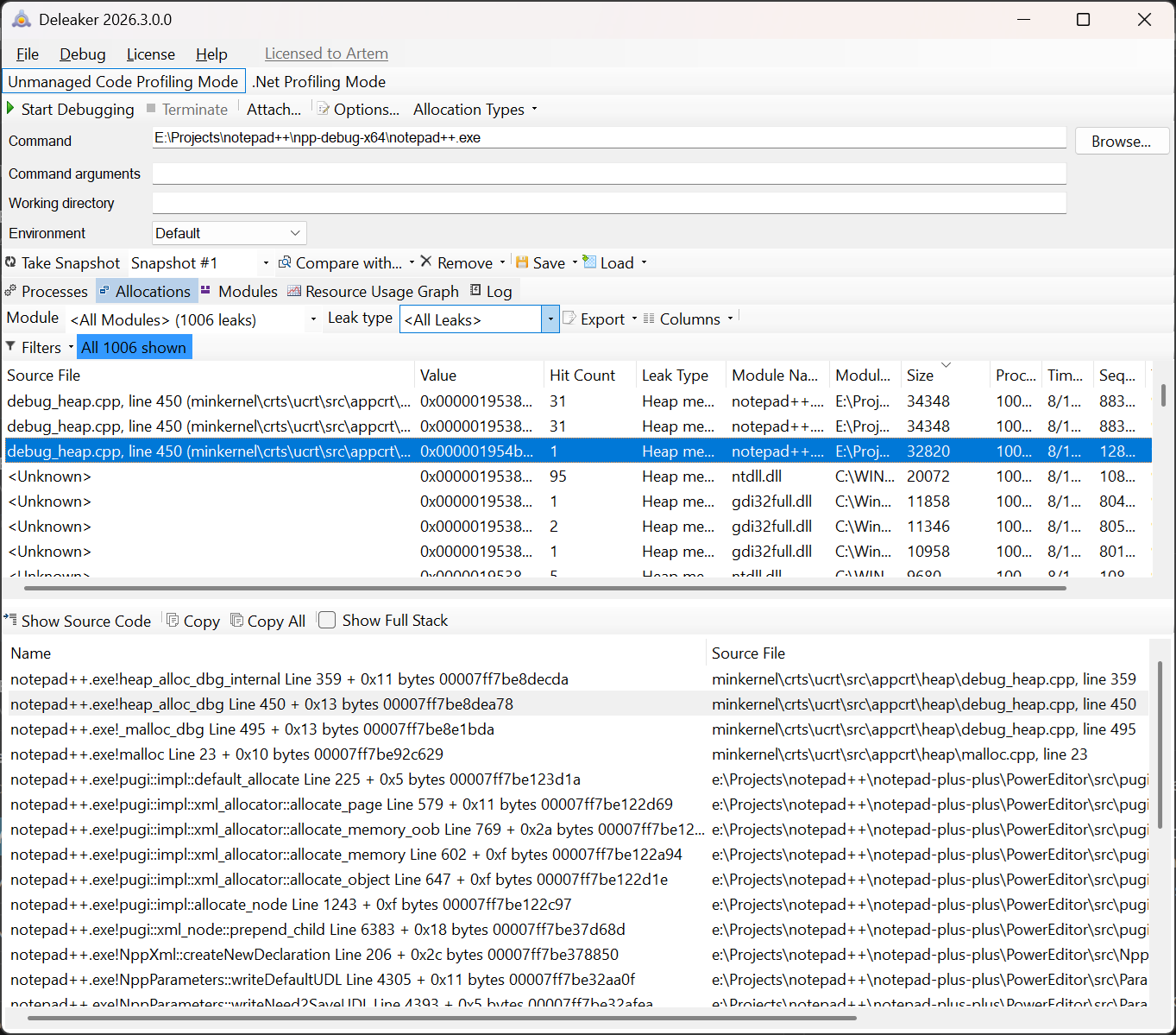Click the Attach... button
The image size is (1176, 1035).
pos(274,109)
